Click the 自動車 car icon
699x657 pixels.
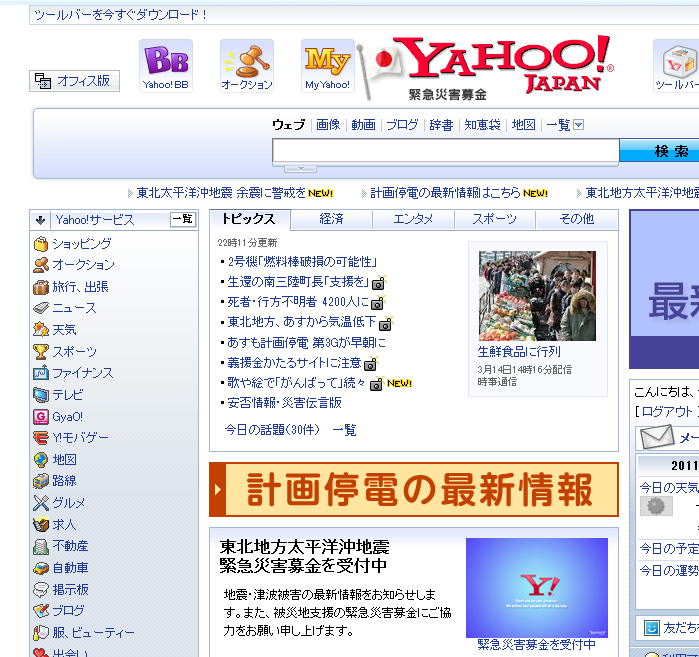coord(41,568)
